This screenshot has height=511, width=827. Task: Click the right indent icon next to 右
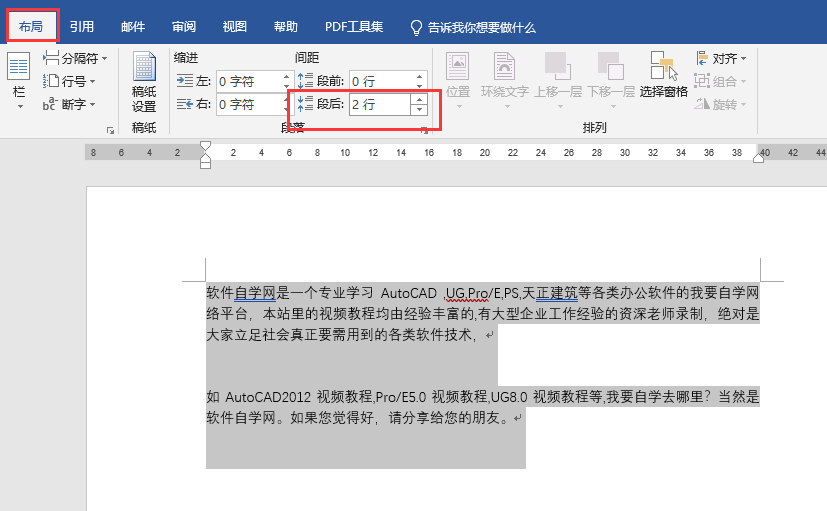185,104
